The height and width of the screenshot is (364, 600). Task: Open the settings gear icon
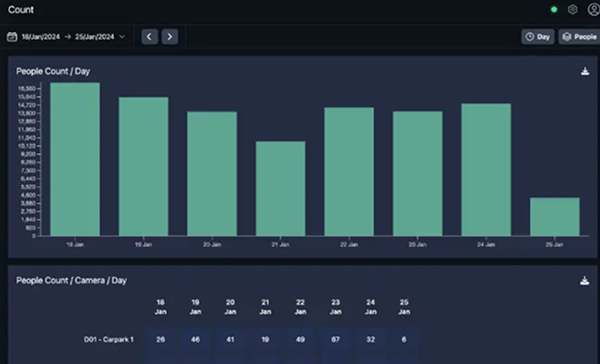pos(572,10)
